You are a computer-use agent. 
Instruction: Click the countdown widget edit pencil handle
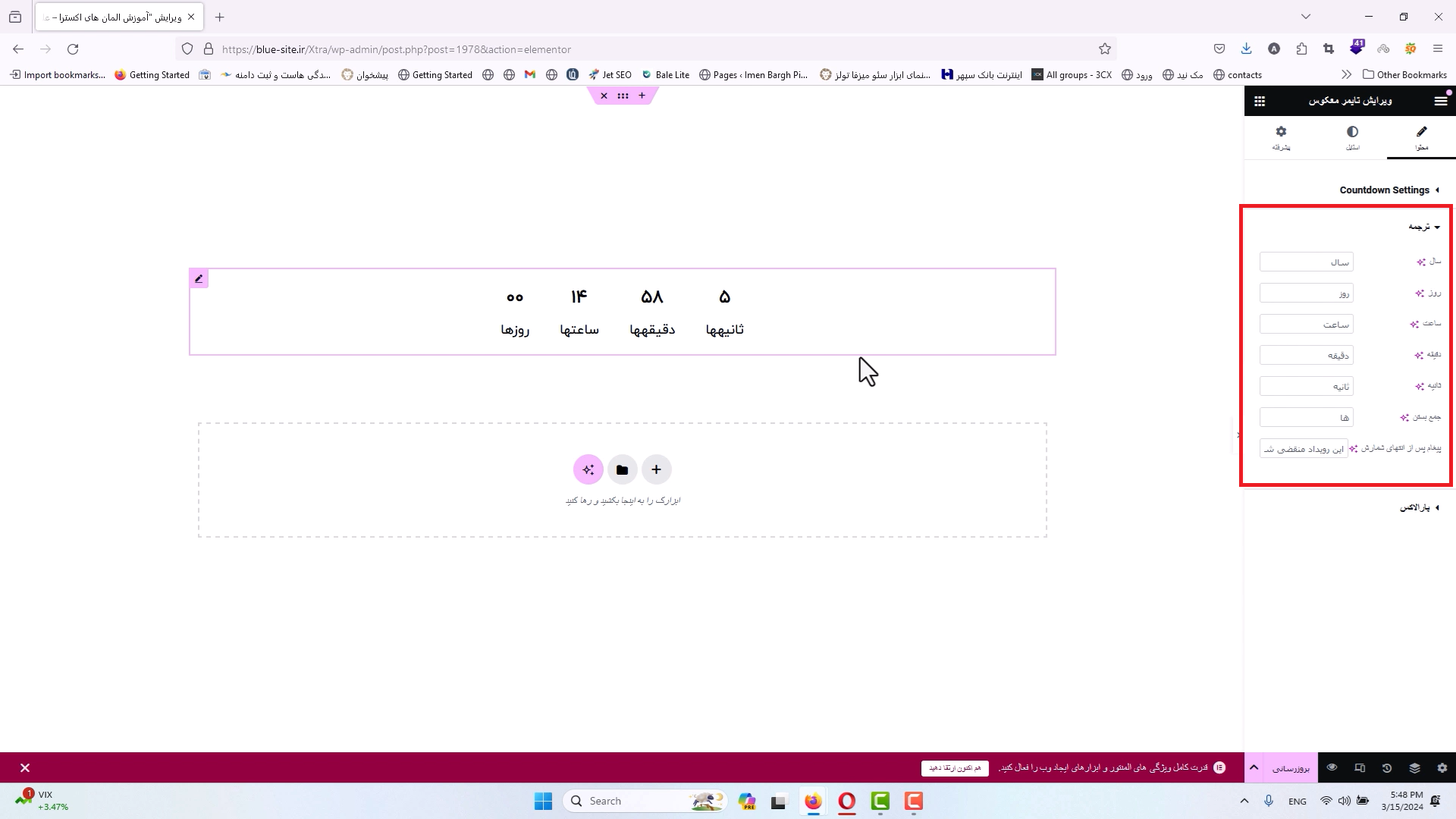[x=199, y=278]
